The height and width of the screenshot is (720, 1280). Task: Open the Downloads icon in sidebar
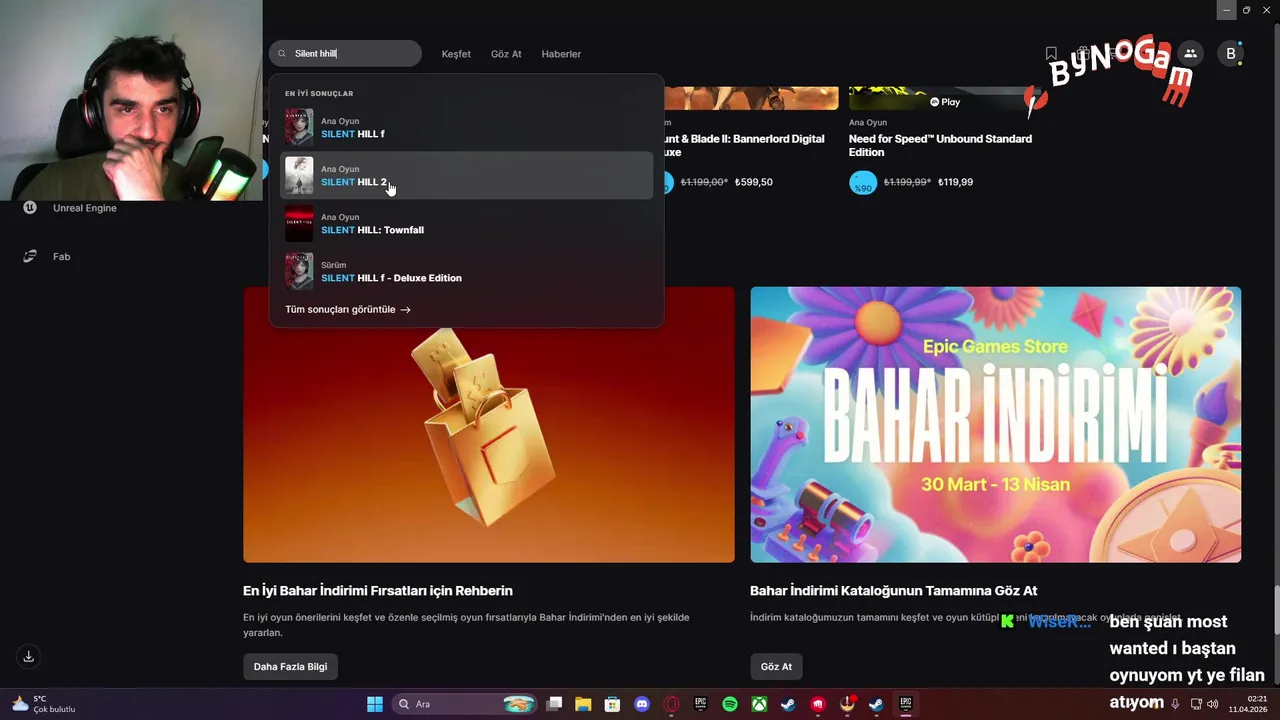click(29, 657)
